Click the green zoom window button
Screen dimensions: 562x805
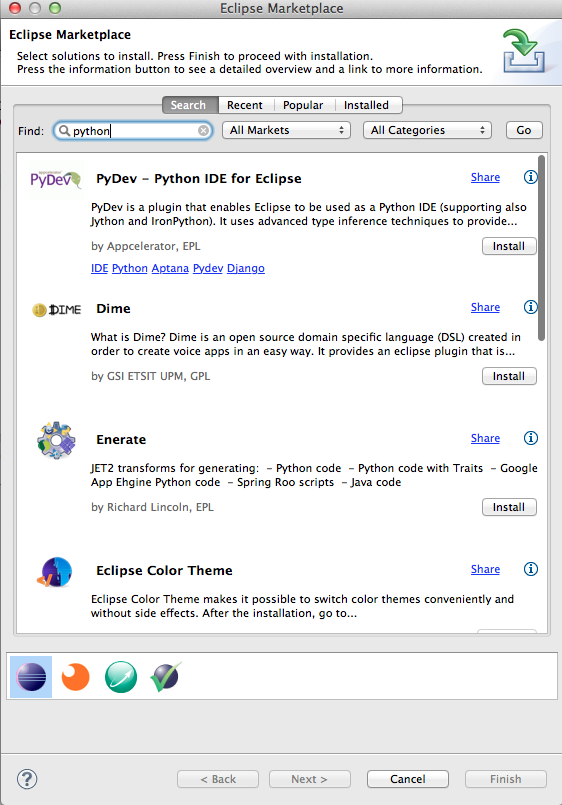[55, 8]
